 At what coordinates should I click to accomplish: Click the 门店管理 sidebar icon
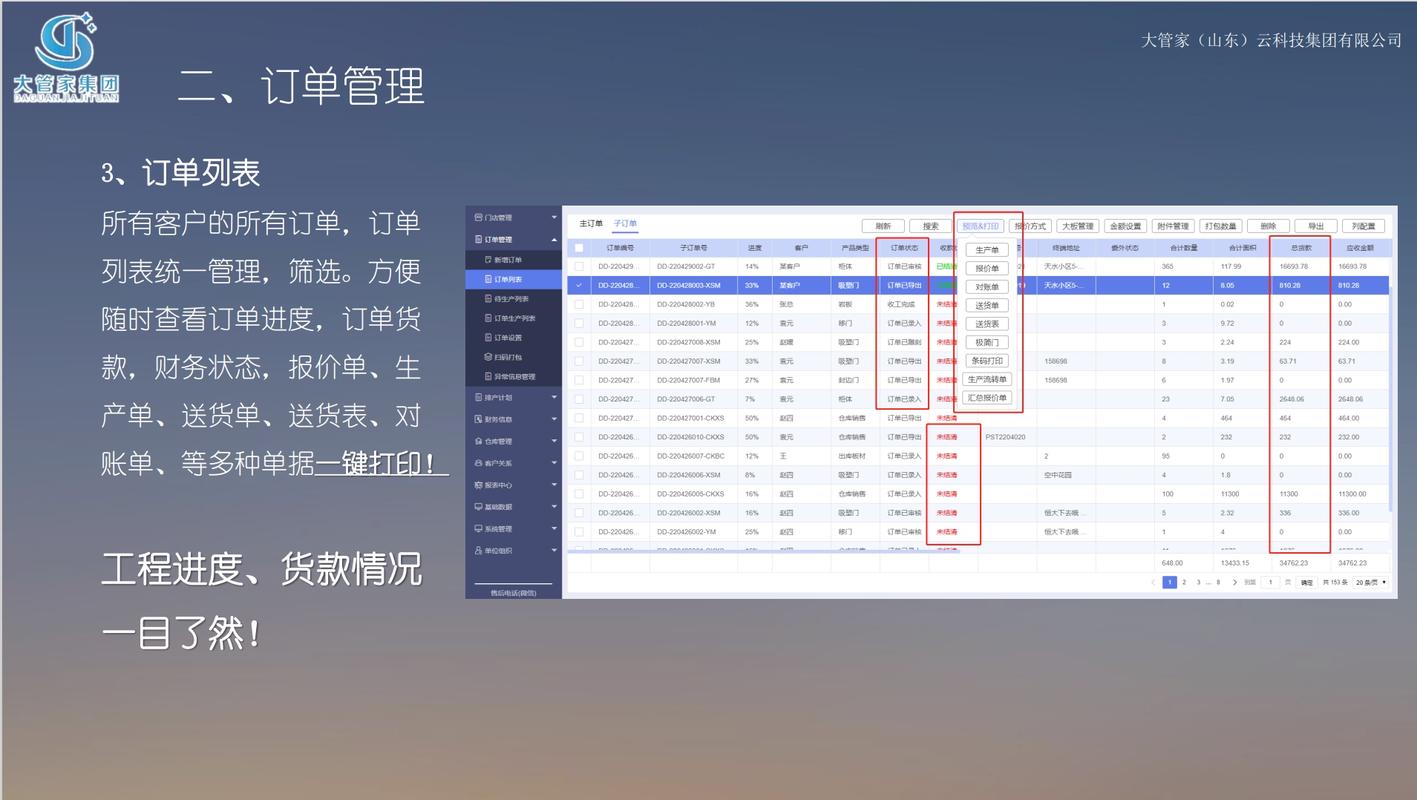pyautogui.click(x=478, y=217)
